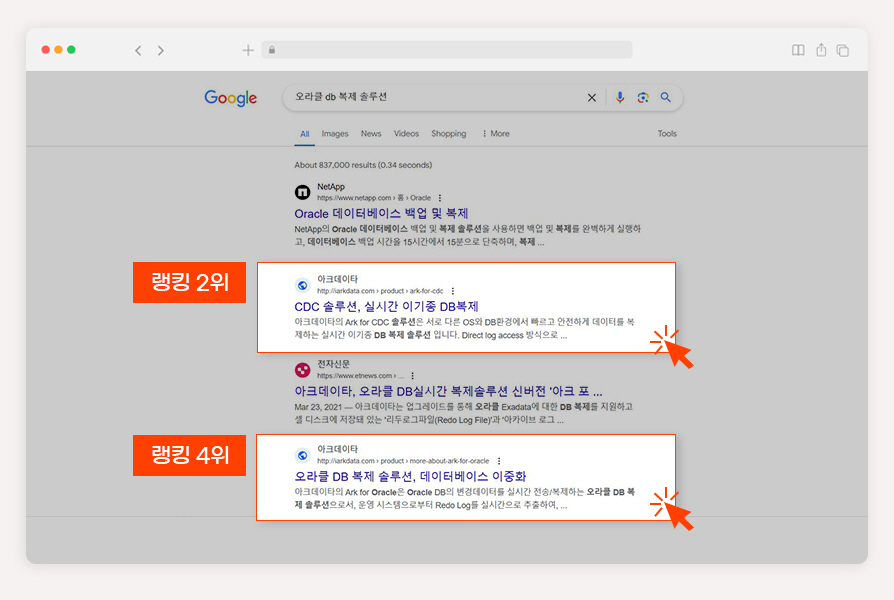The image size is (894, 600).
Task: Open the Tools search options
Action: [667, 133]
